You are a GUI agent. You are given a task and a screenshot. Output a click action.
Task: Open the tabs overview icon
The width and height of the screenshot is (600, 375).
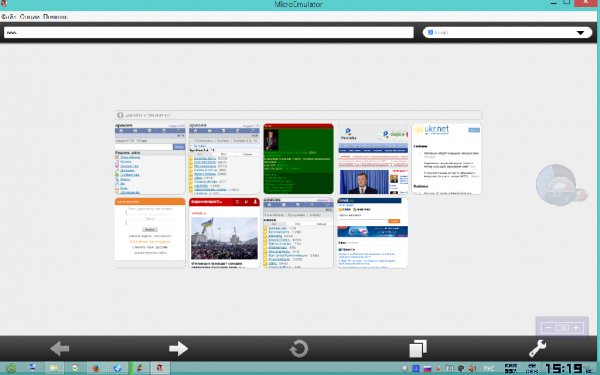(418, 349)
